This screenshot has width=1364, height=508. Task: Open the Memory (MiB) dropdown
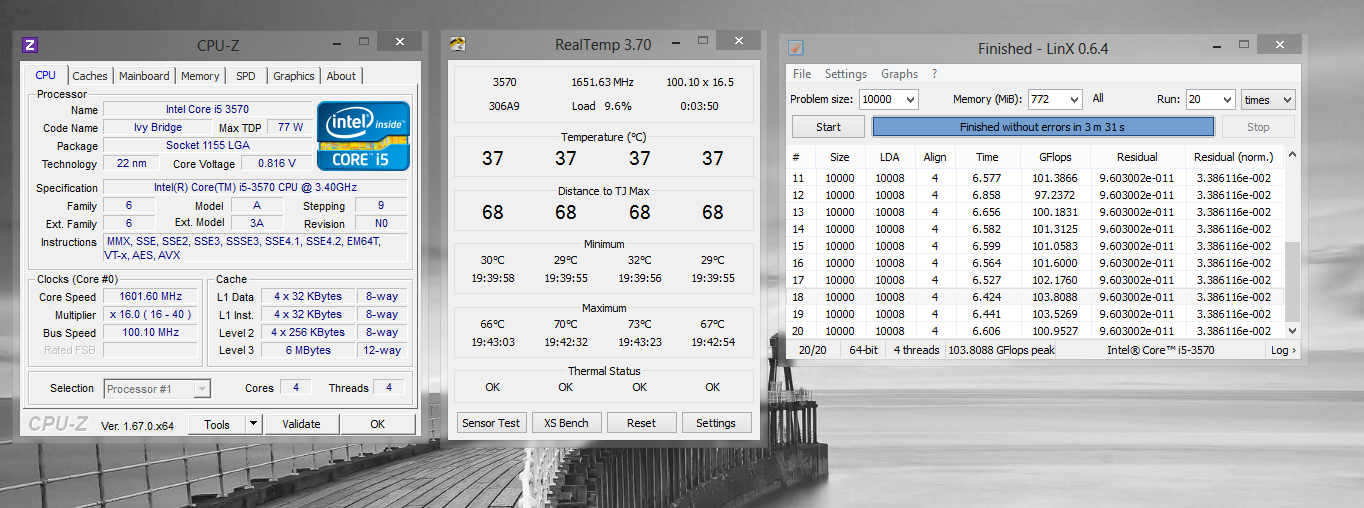pos(1073,100)
